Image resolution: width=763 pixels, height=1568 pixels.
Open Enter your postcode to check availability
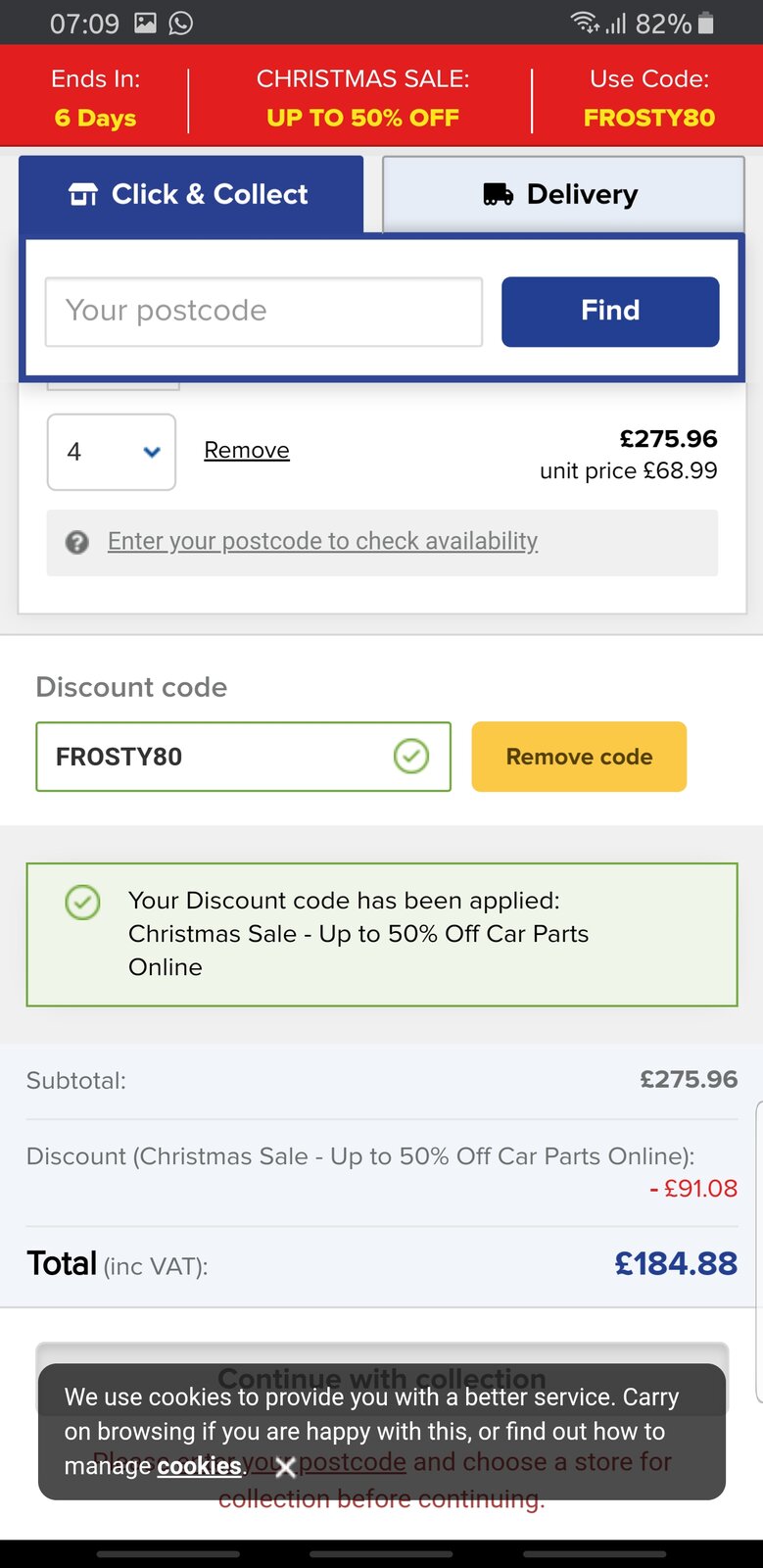coord(322,542)
